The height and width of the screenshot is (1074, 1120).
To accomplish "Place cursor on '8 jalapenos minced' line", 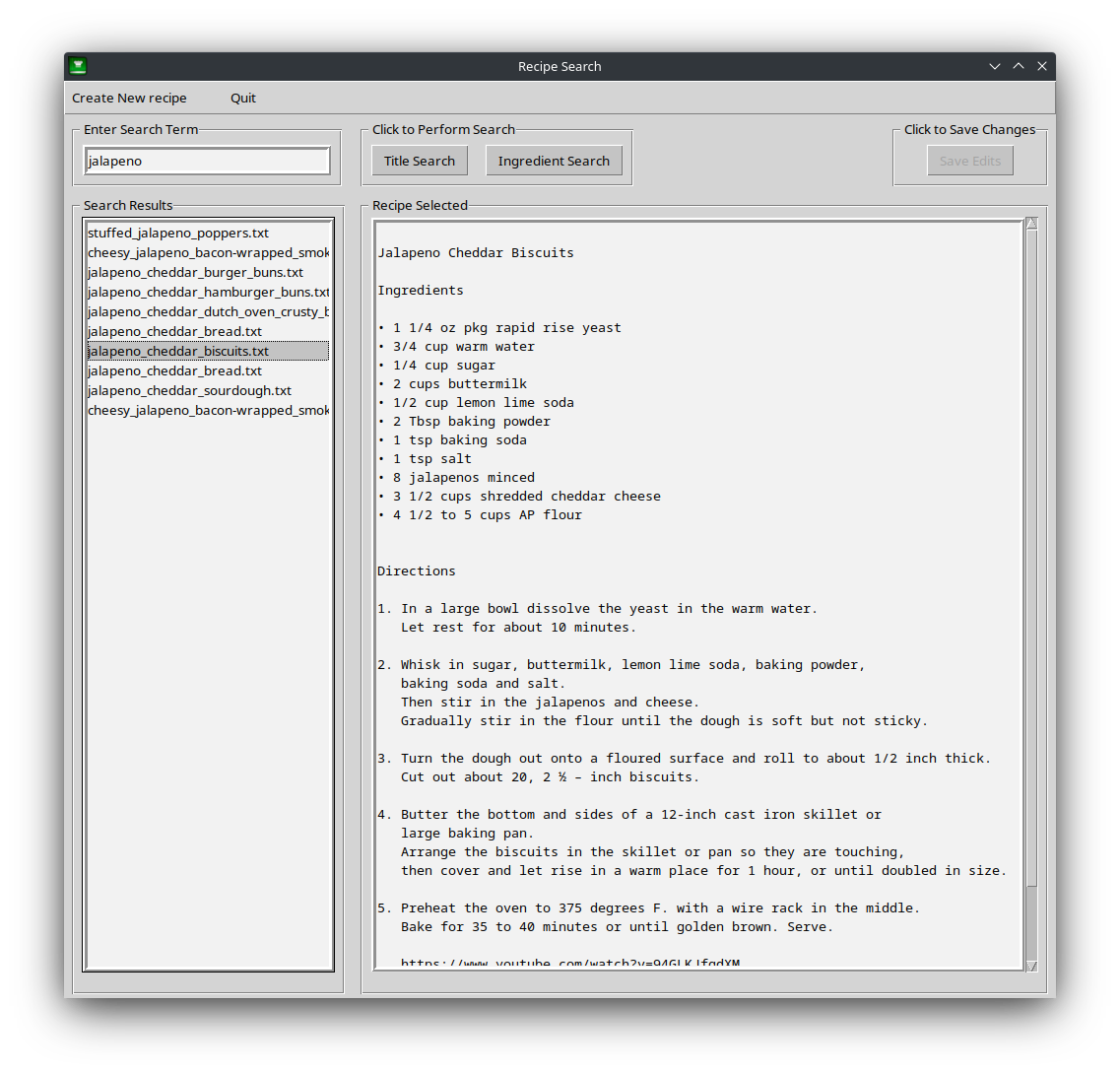I will pyautogui.click(x=456, y=477).
